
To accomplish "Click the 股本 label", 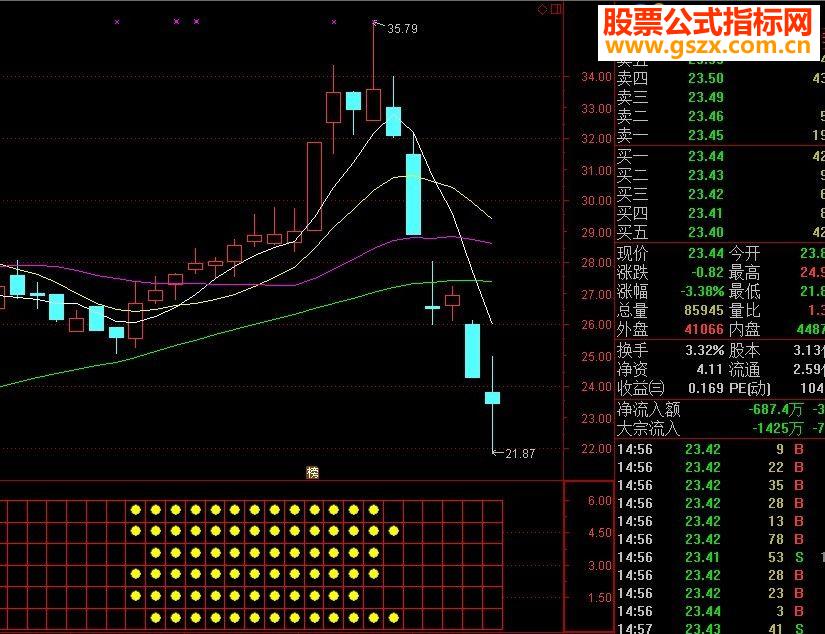I will 744,350.
